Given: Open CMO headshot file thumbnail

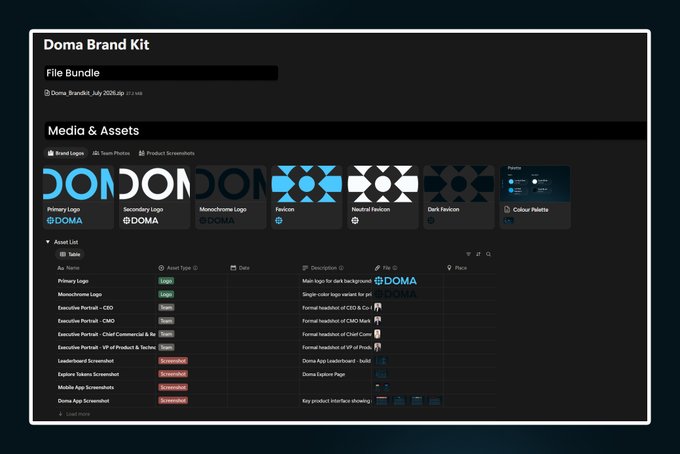Looking at the screenshot, I should [x=378, y=321].
